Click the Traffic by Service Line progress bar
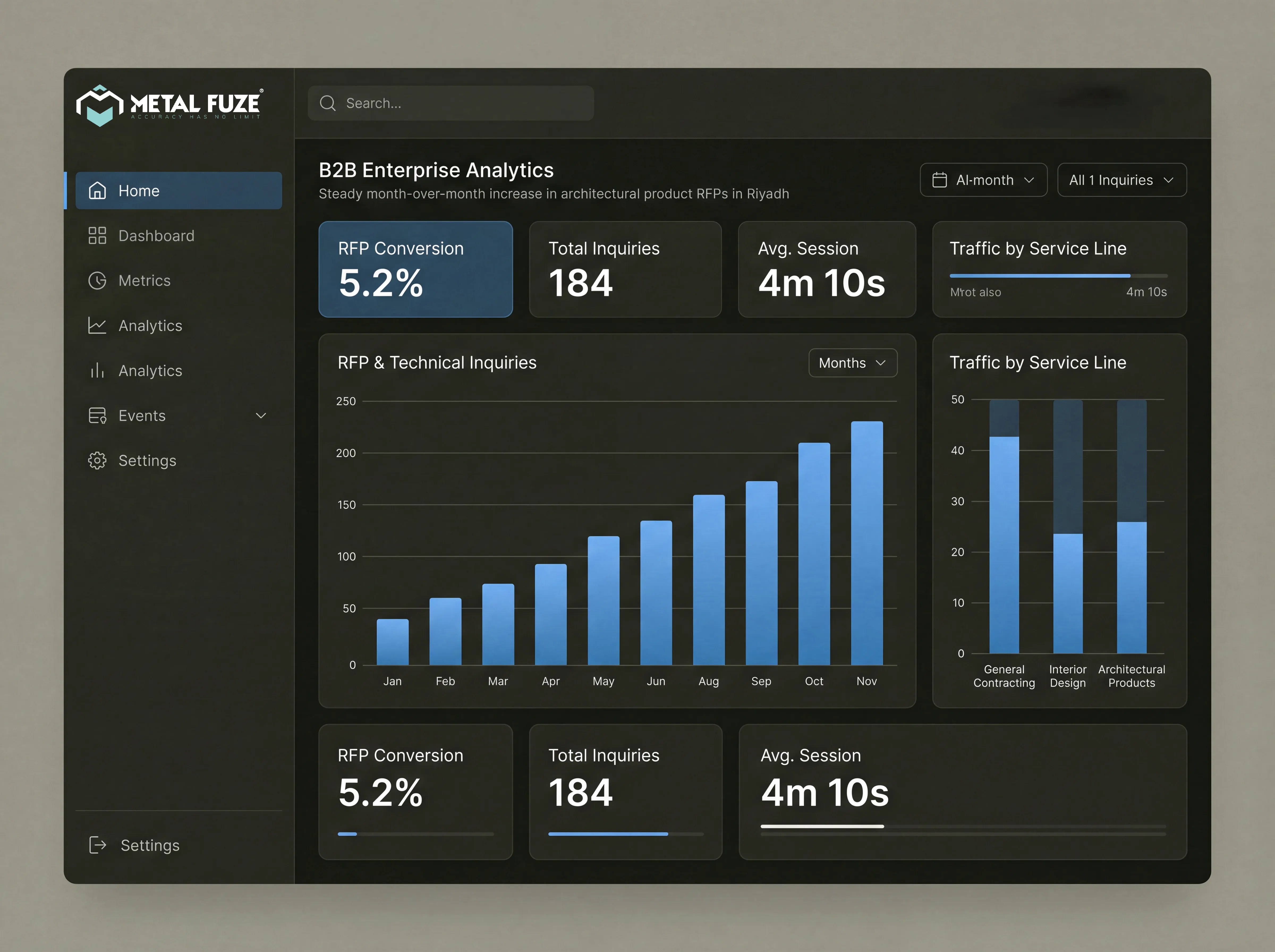 point(1058,276)
